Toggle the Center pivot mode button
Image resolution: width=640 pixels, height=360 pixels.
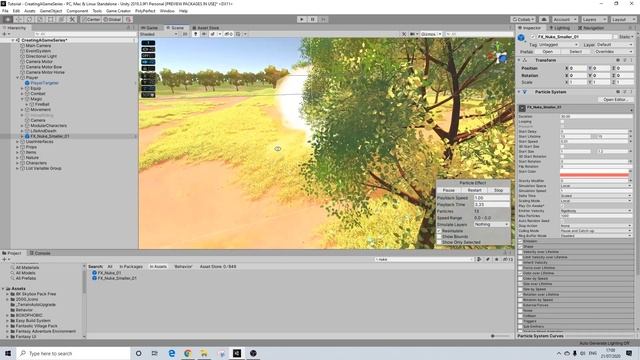91,19
